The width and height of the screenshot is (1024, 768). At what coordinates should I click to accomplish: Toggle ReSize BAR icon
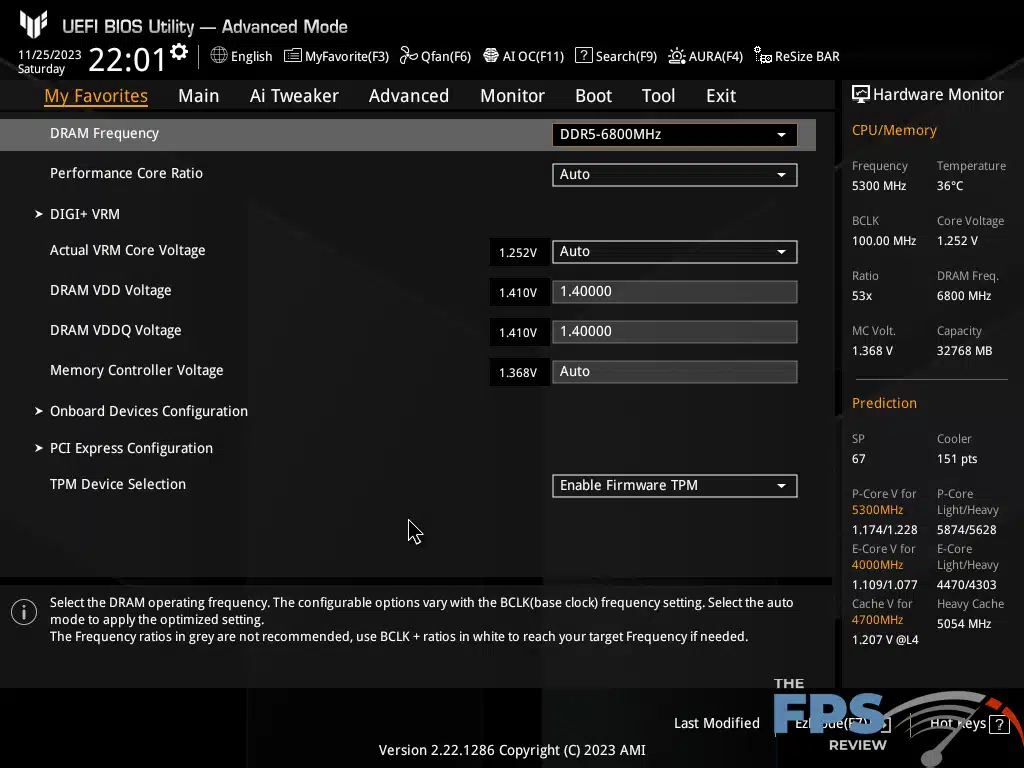(x=762, y=56)
